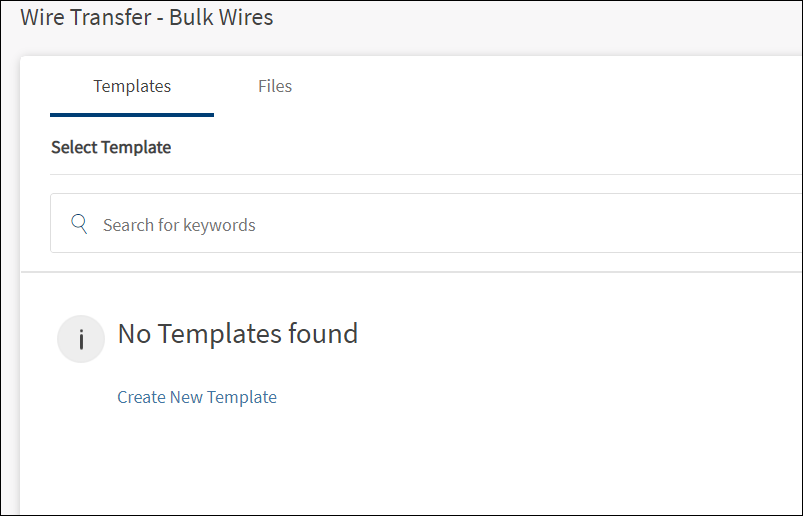Return to the bulk wire Templates view
The width and height of the screenshot is (803, 516).
click(x=132, y=86)
